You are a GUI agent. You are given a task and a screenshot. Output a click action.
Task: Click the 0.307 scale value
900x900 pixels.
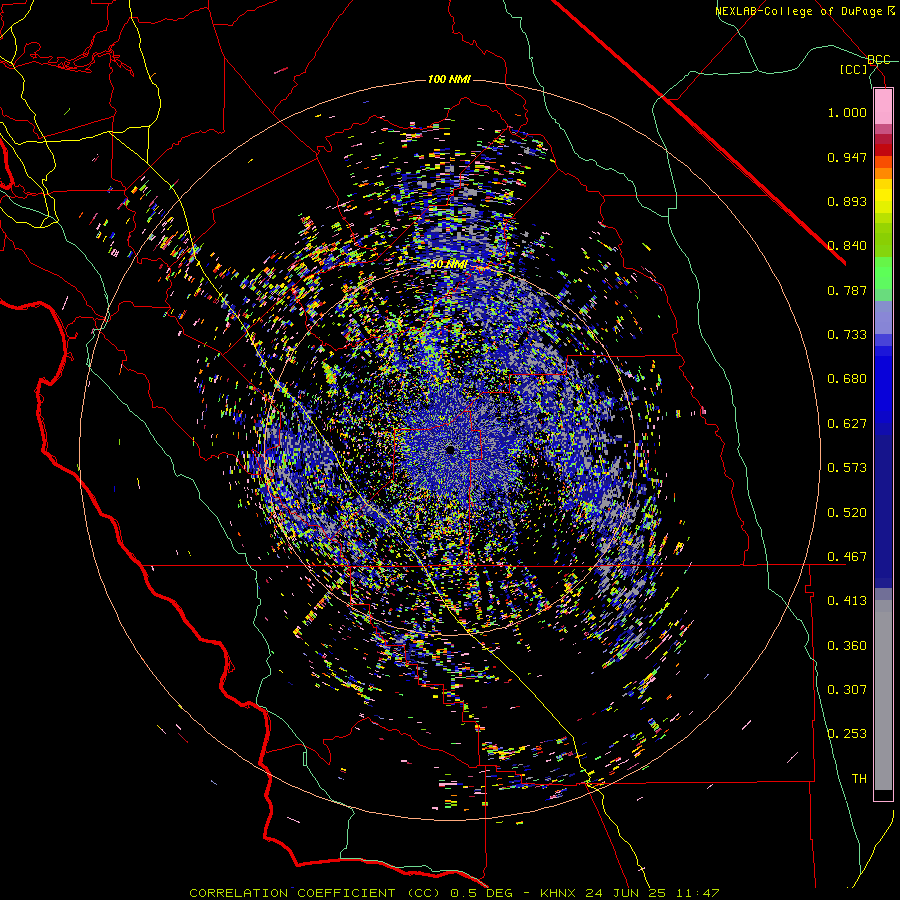pos(847,690)
